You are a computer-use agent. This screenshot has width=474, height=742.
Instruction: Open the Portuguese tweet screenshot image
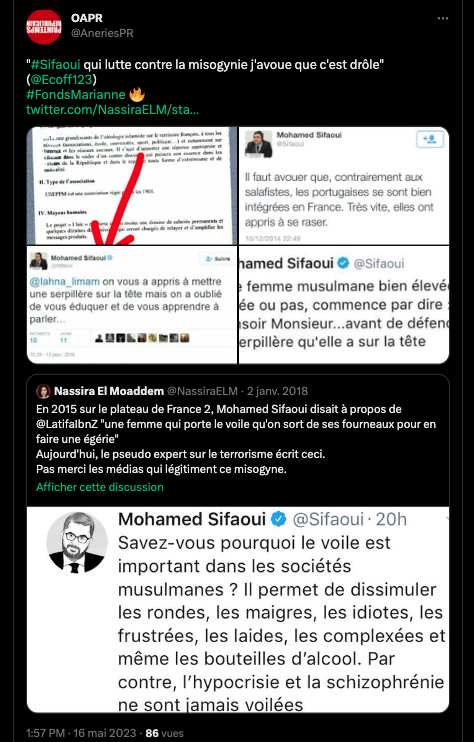(344, 186)
